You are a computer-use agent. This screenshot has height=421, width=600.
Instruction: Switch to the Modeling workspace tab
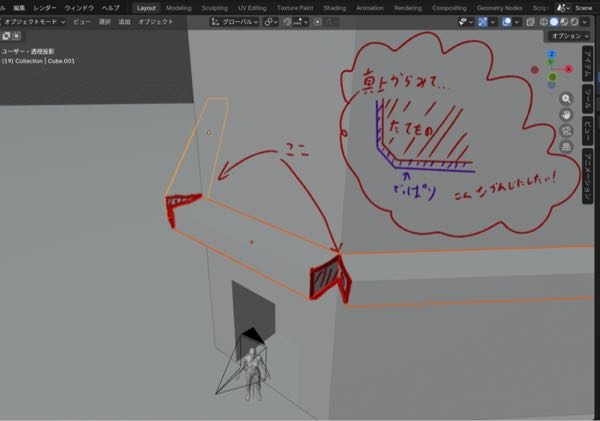(x=178, y=8)
